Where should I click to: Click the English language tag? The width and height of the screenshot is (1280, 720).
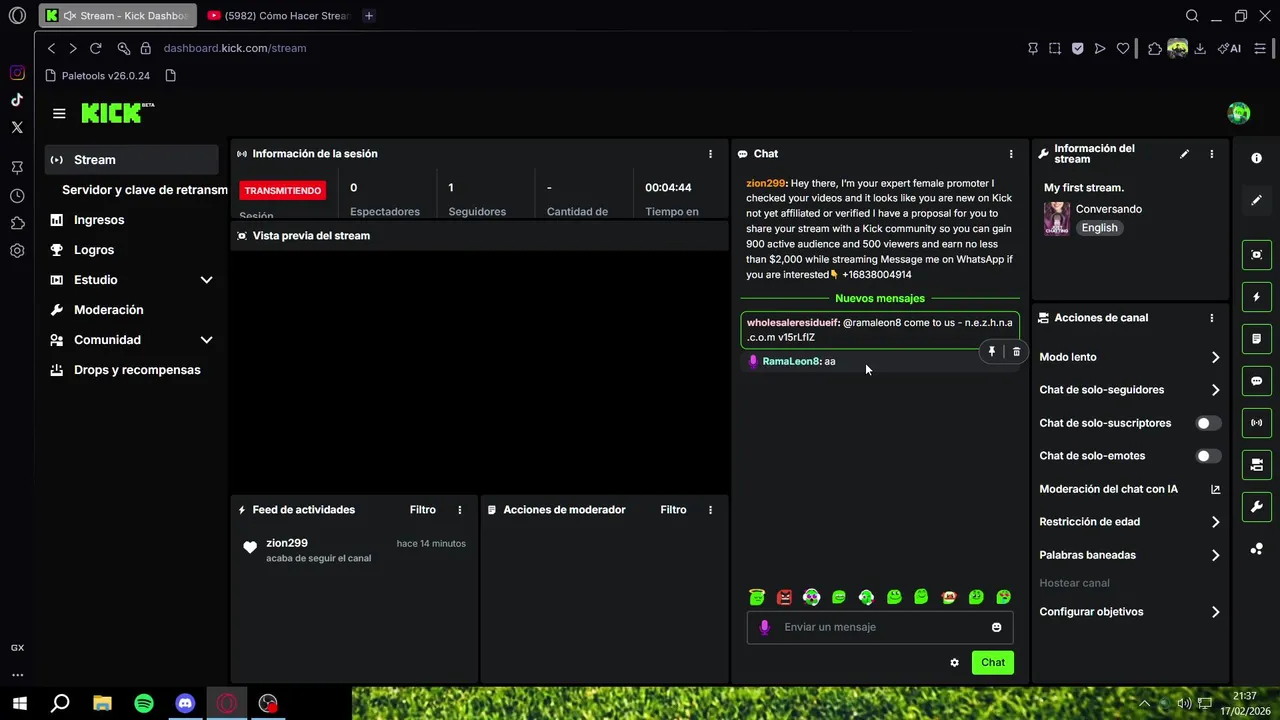click(1099, 228)
